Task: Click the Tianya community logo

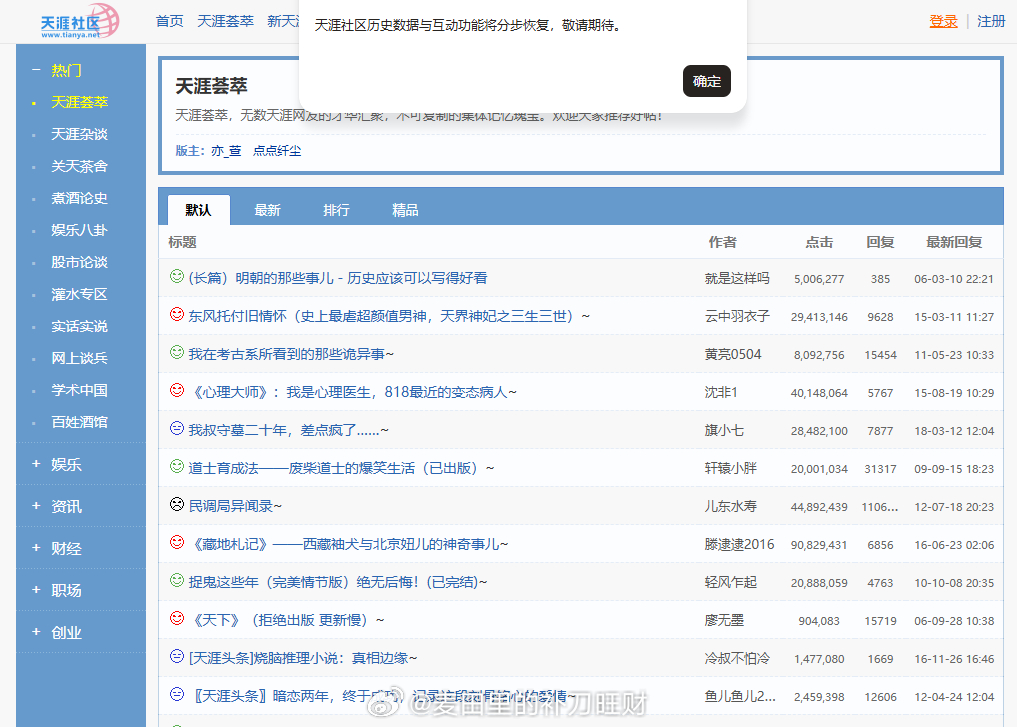Action: click(80, 21)
